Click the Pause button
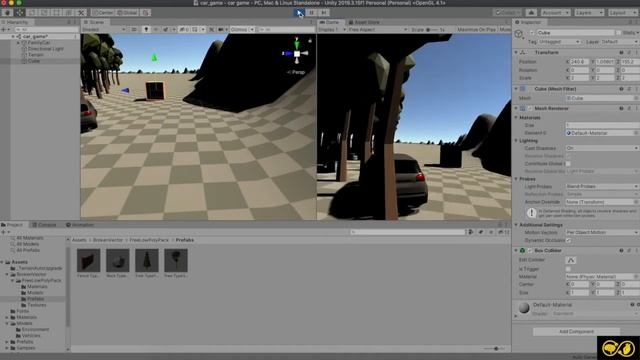The height and width of the screenshot is (360, 640). pyautogui.click(x=311, y=13)
